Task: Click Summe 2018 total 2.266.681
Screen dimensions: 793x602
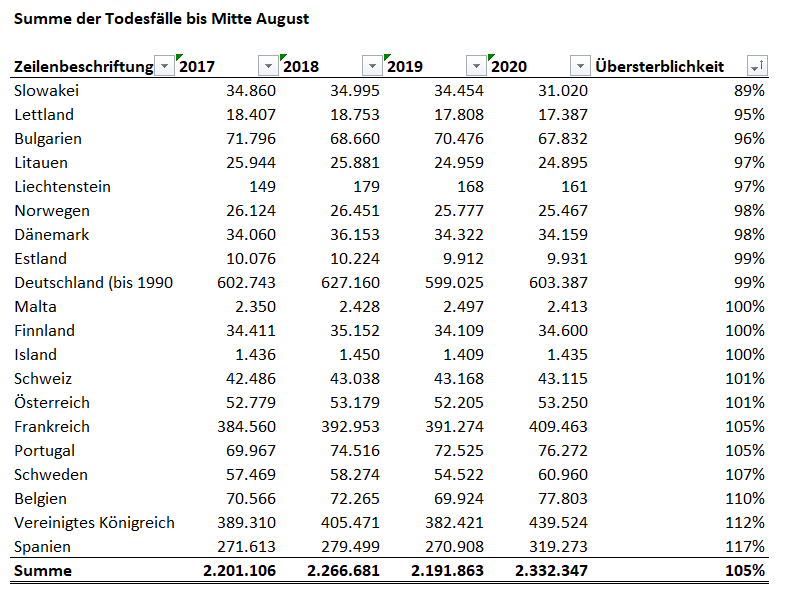Action: [343, 571]
